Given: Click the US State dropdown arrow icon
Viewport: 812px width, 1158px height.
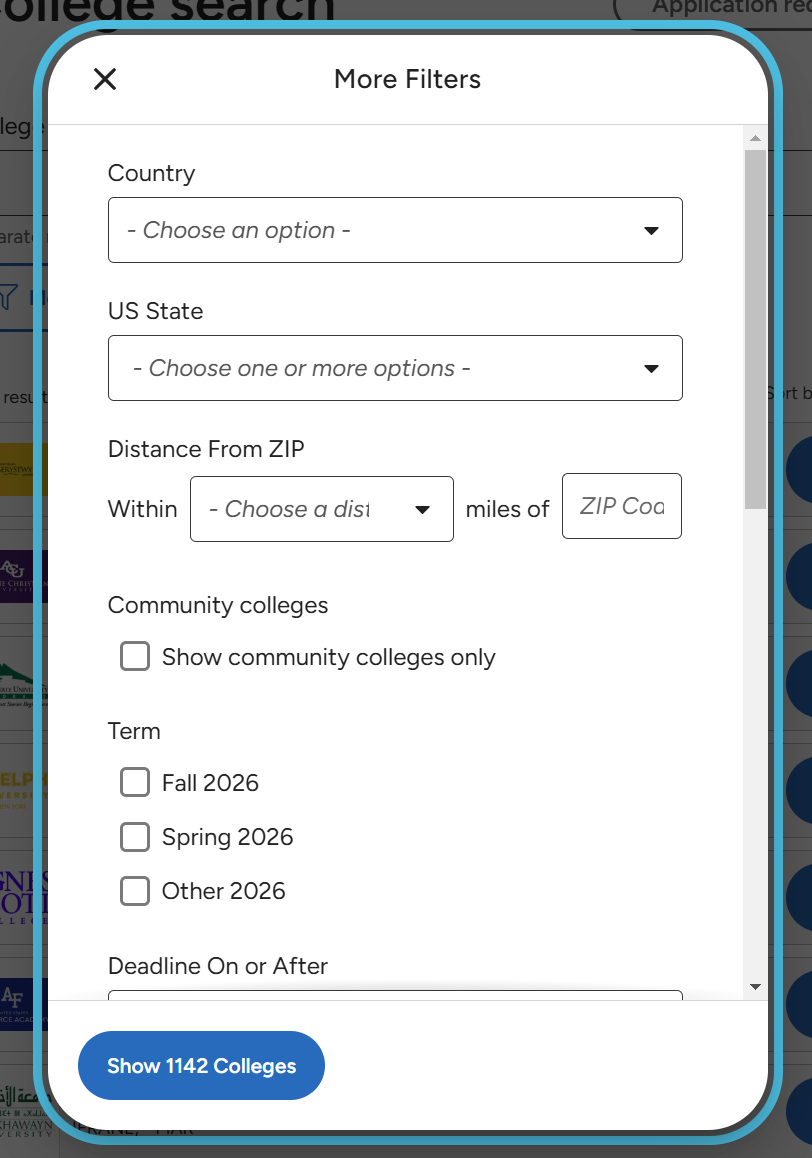Looking at the screenshot, I should tap(651, 369).
